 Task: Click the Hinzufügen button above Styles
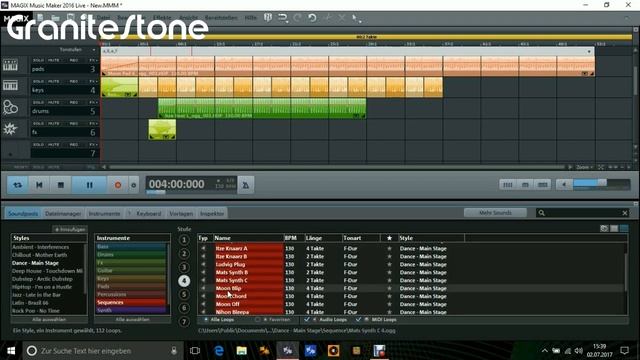[70, 229]
